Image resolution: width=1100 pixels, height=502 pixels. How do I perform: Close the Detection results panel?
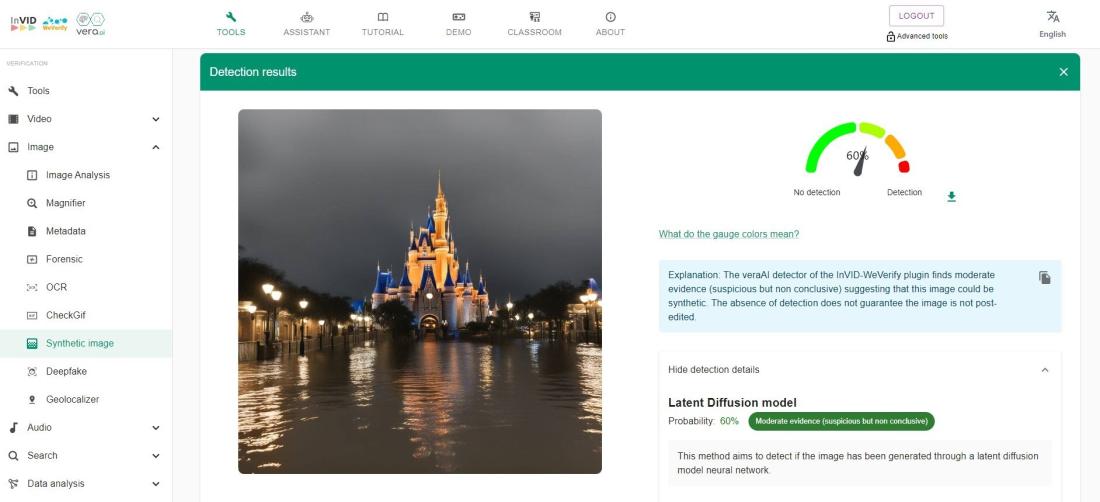coord(1064,72)
